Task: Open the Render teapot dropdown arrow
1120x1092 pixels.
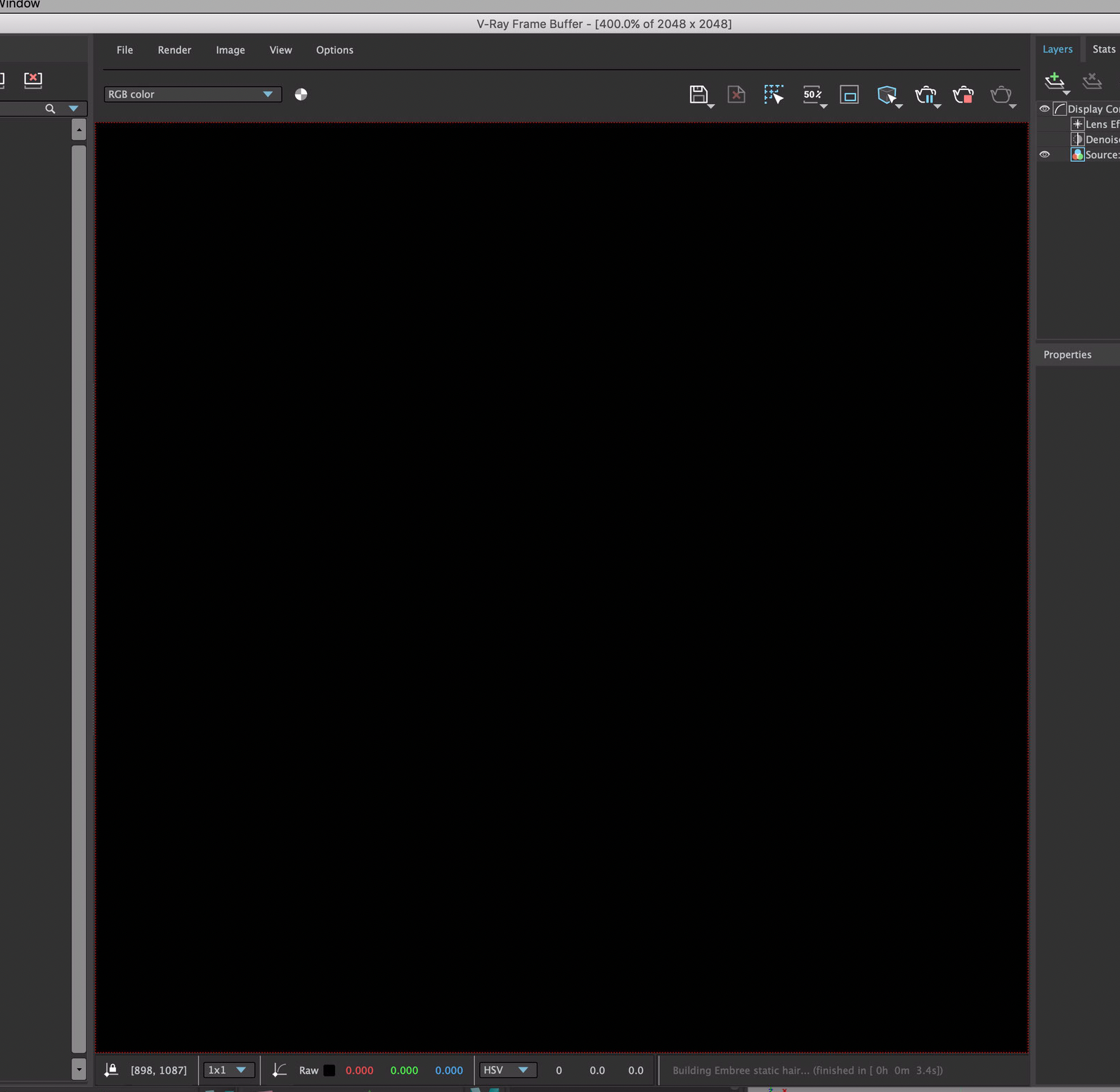Action: coord(1012,106)
